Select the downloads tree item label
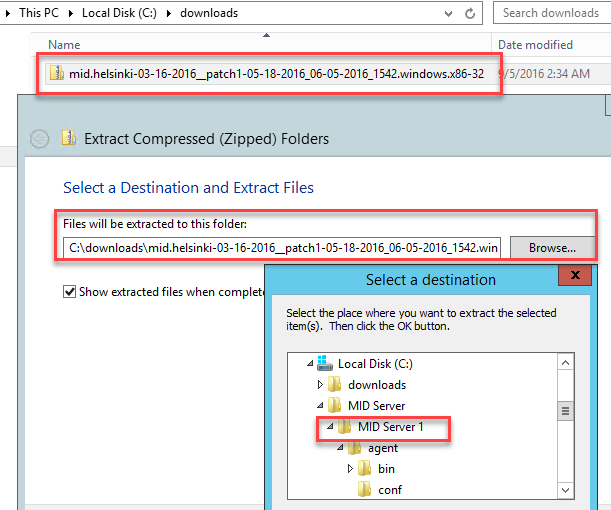 [377, 385]
